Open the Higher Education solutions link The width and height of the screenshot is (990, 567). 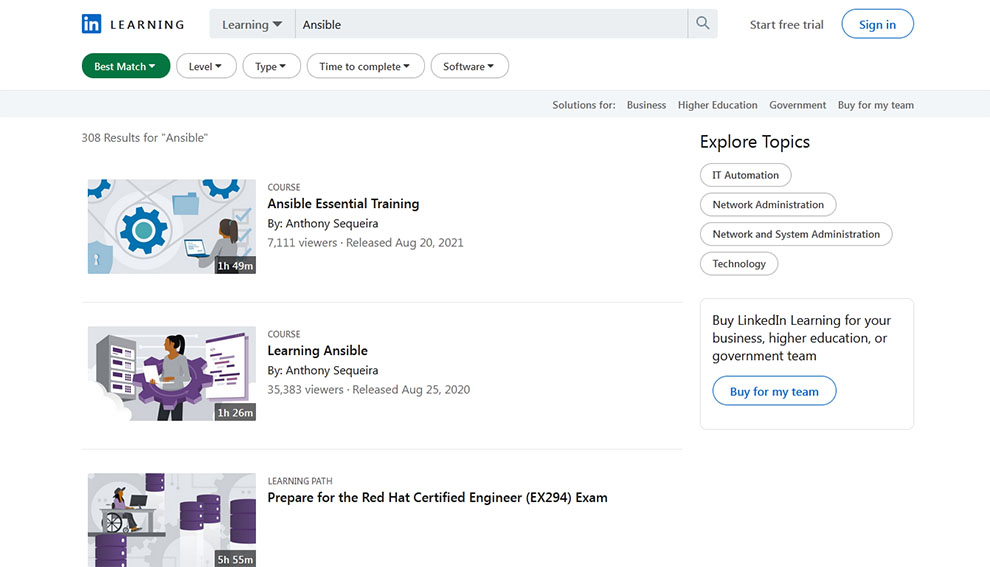(717, 105)
